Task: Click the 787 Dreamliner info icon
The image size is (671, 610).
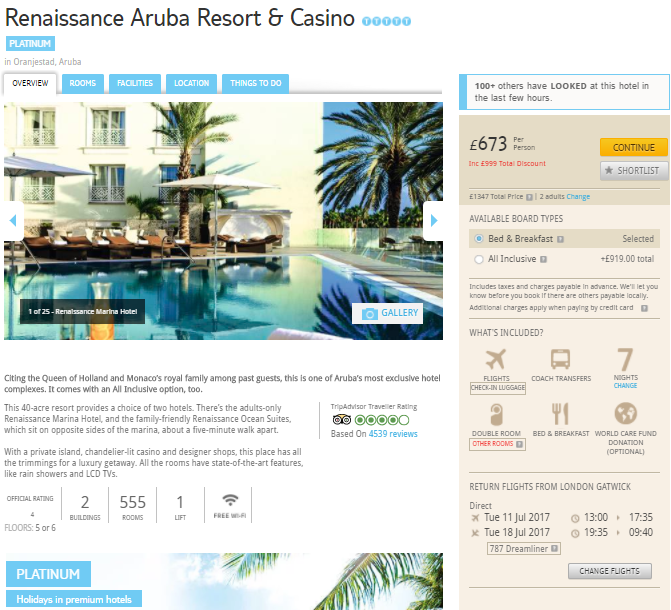Action: click(x=554, y=548)
